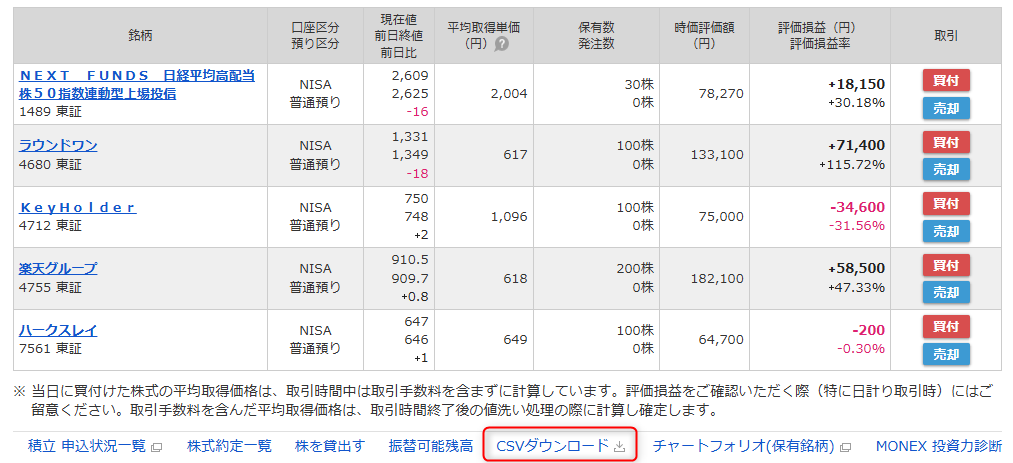Click the +18,150 profit value
The height and width of the screenshot is (463, 1013).
pos(857,84)
